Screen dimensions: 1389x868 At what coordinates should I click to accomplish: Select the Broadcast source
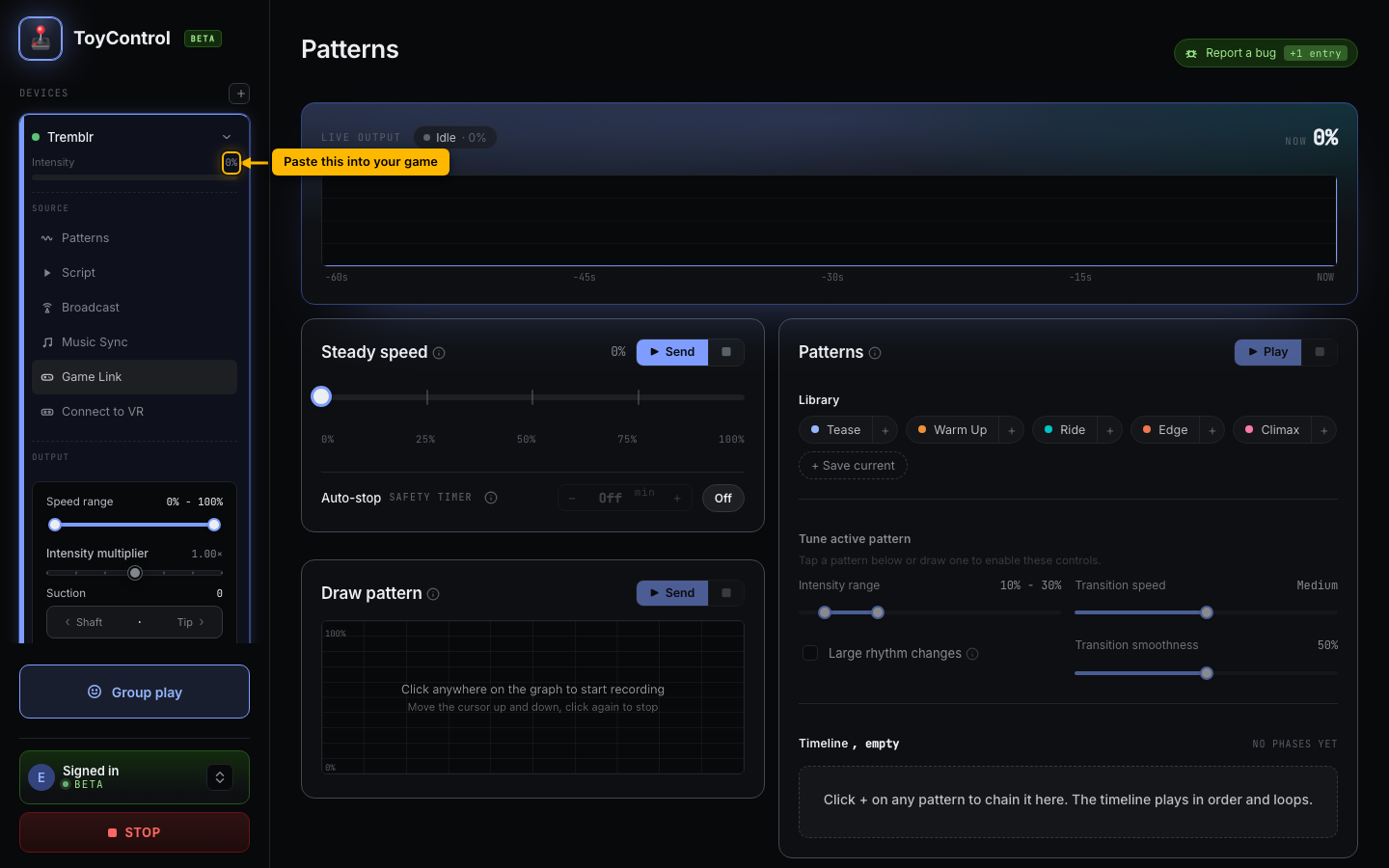point(134,308)
